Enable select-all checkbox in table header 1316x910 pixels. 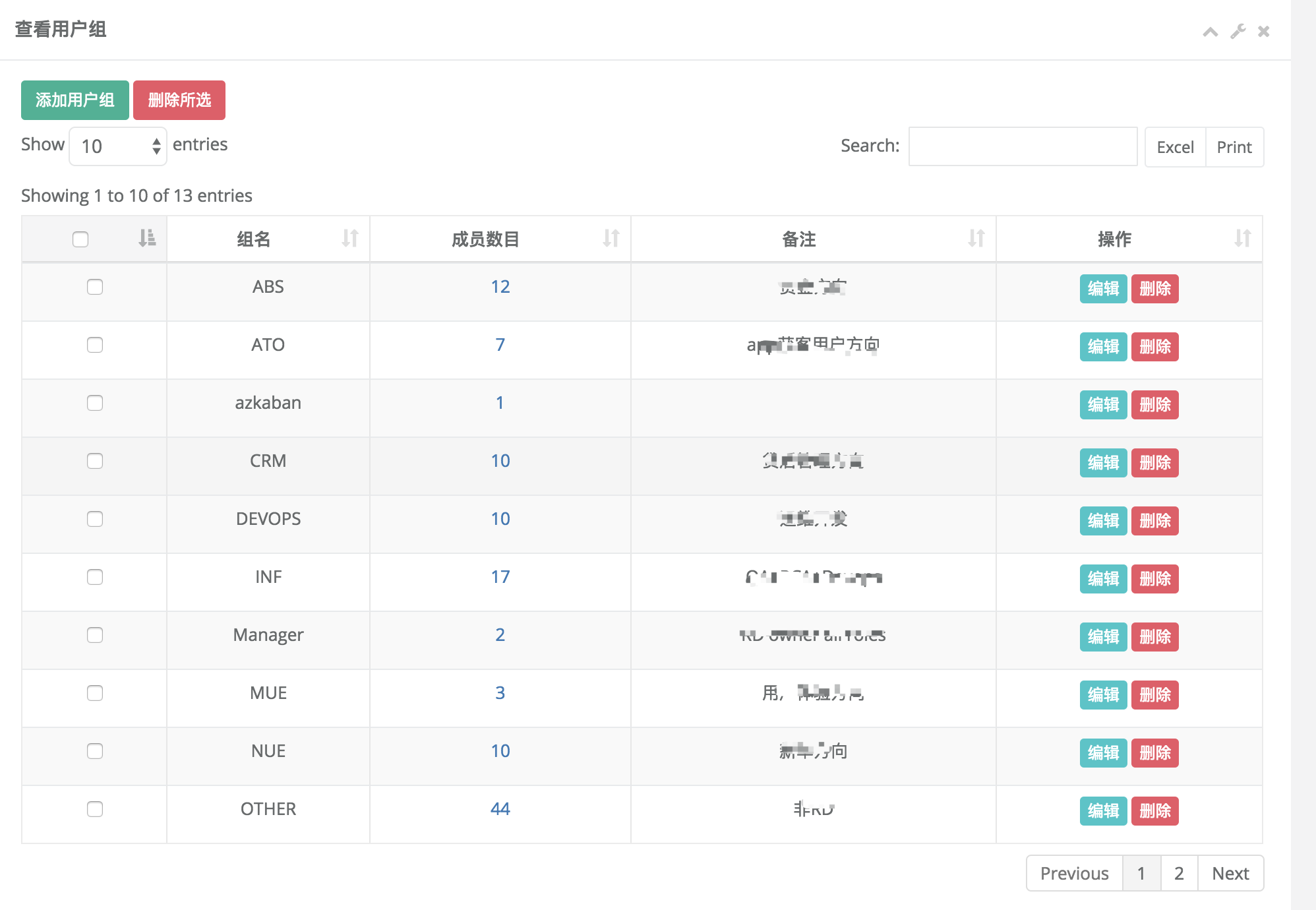pyautogui.click(x=81, y=240)
